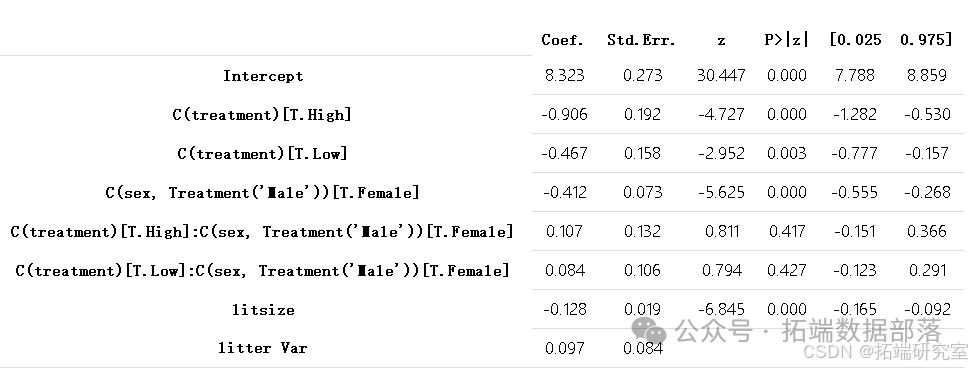Select the litsize row label

pyautogui.click(x=263, y=309)
